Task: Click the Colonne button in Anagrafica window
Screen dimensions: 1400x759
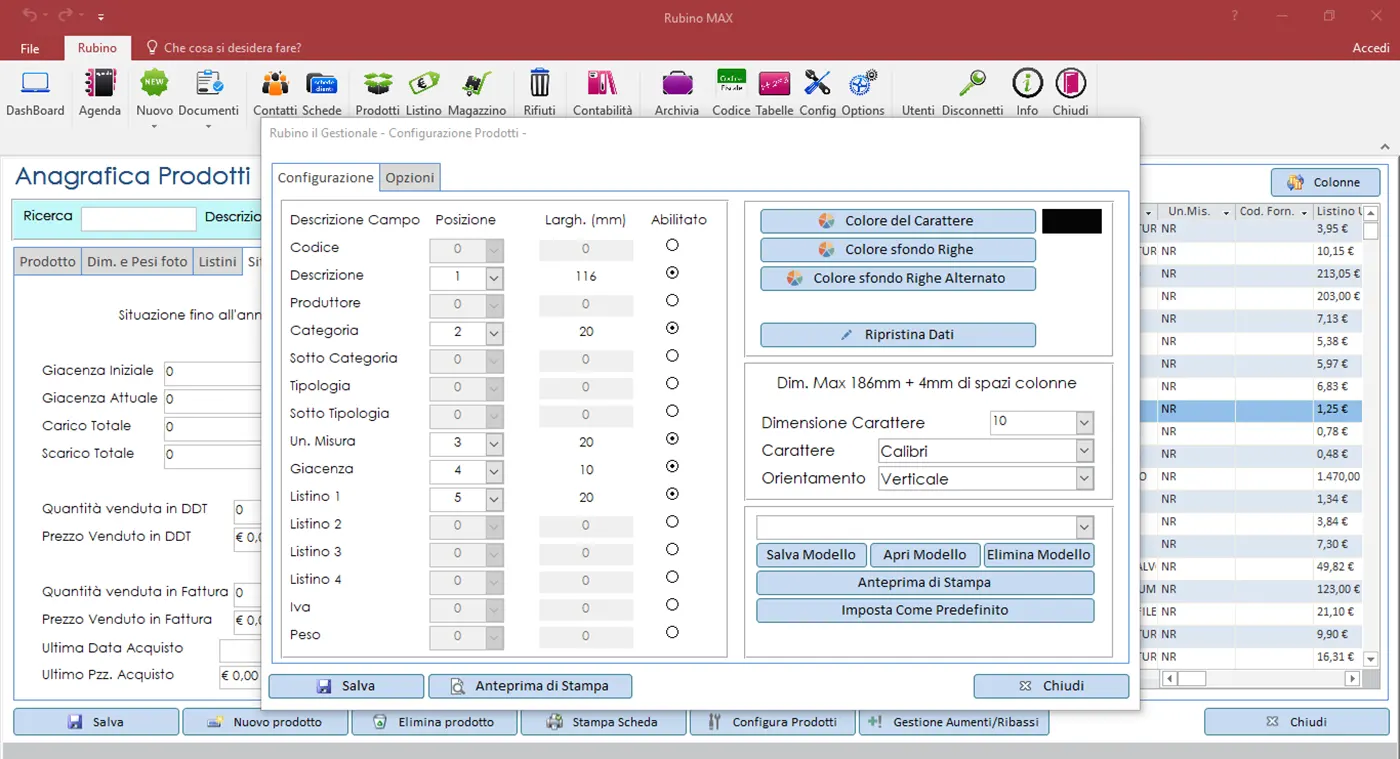Action: tap(1325, 182)
